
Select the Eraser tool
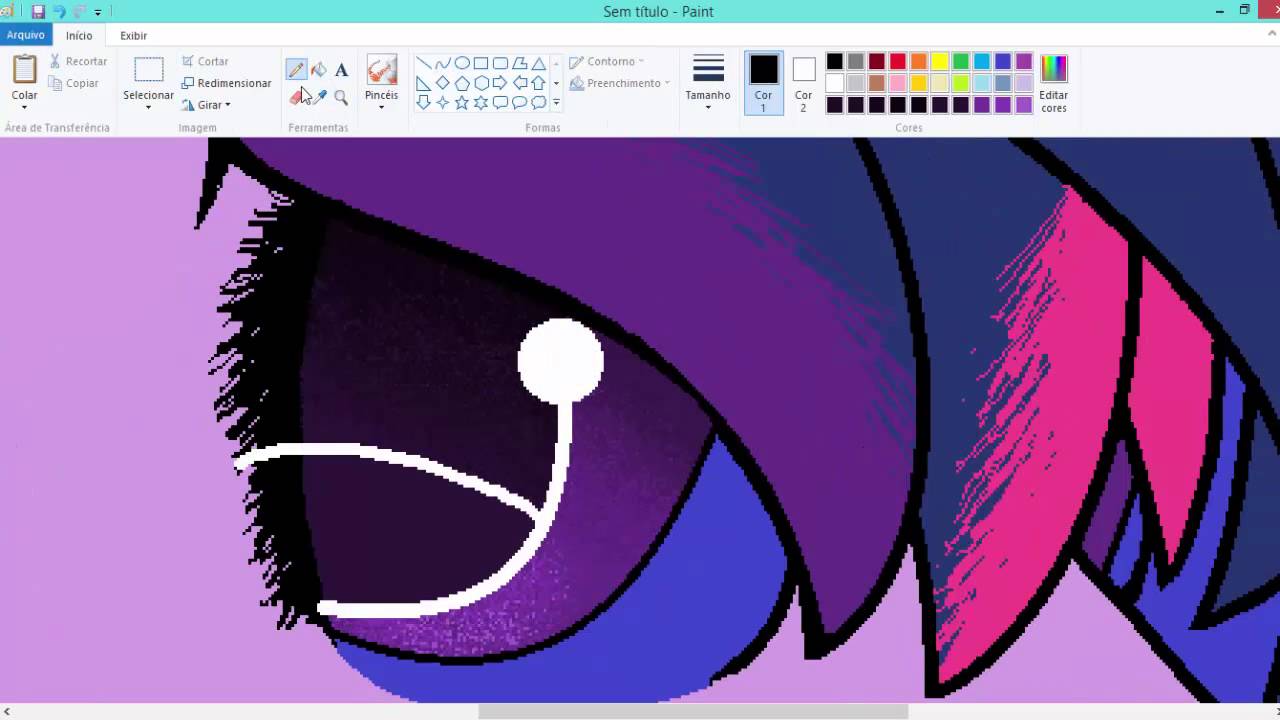[296, 97]
